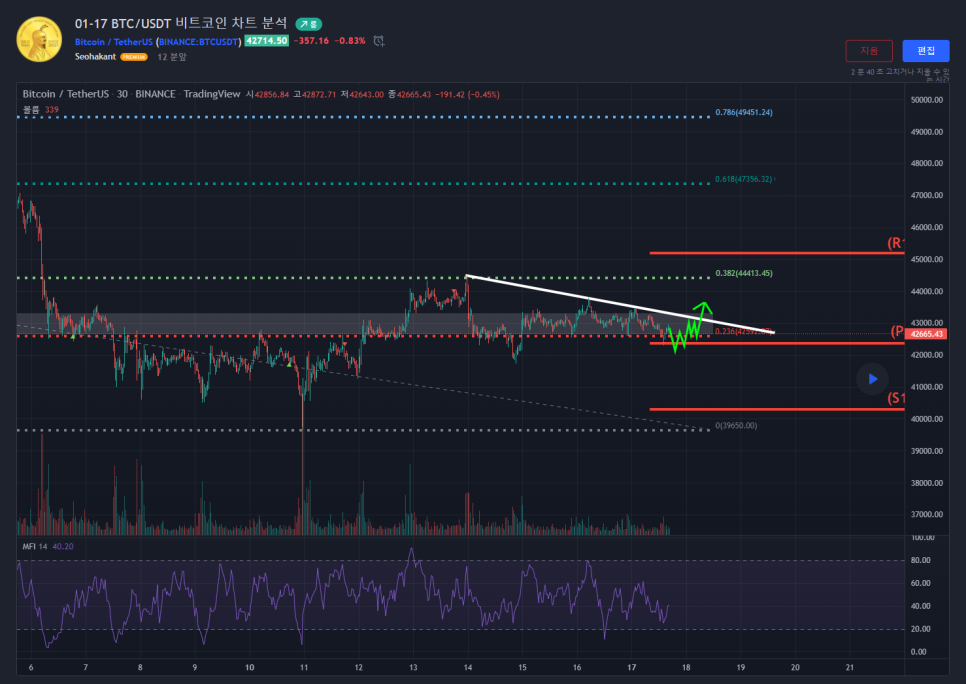Click the green long '롱' arrow badge
The width and height of the screenshot is (966, 684).
308,23
